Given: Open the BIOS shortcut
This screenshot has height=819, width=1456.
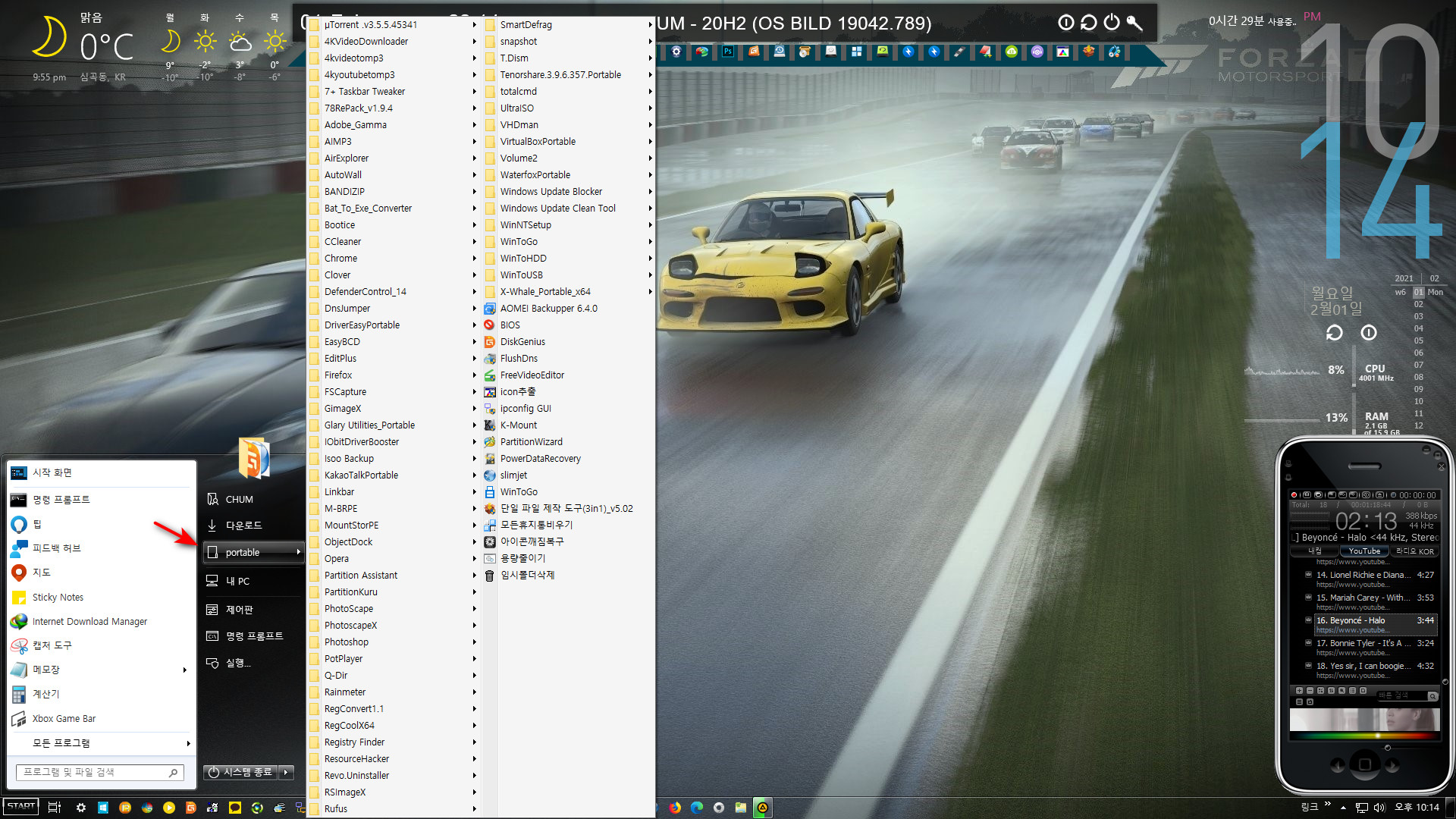Looking at the screenshot, I should click(567, 325).
